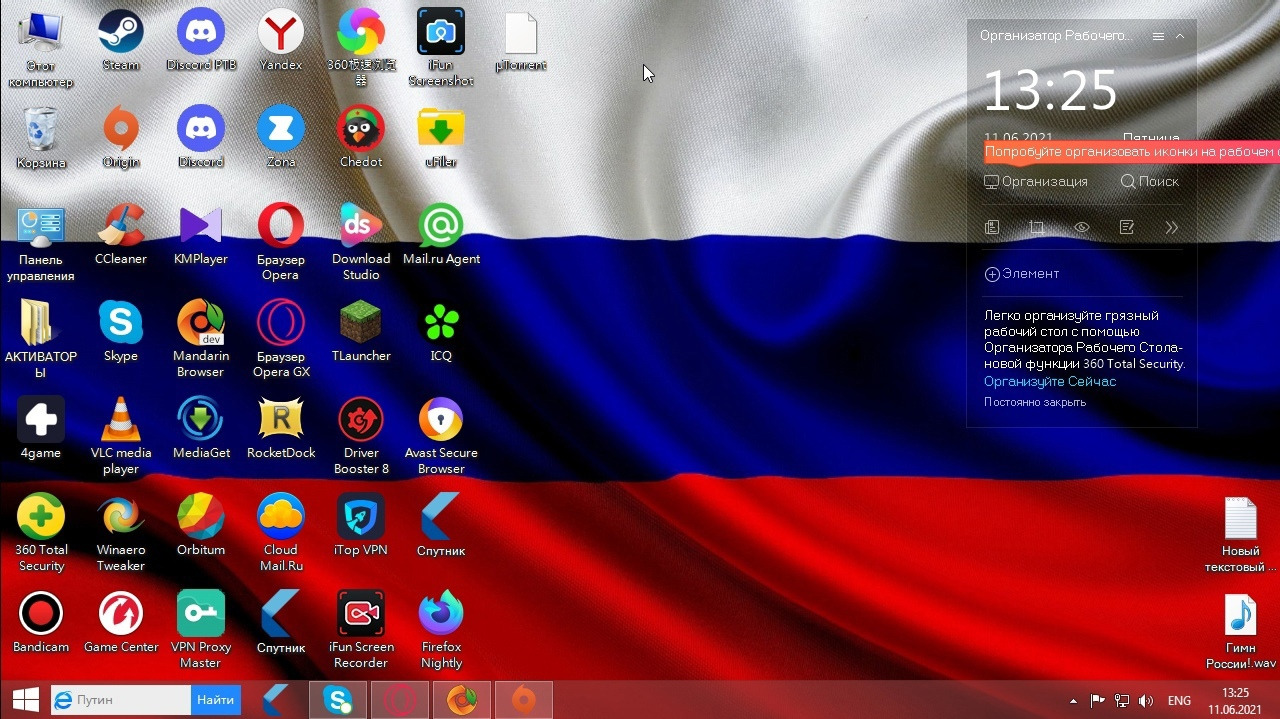Toggle the eye visibility icon in organizer
Screen dimensions: 1280x719
click(x=1081, y=228)
